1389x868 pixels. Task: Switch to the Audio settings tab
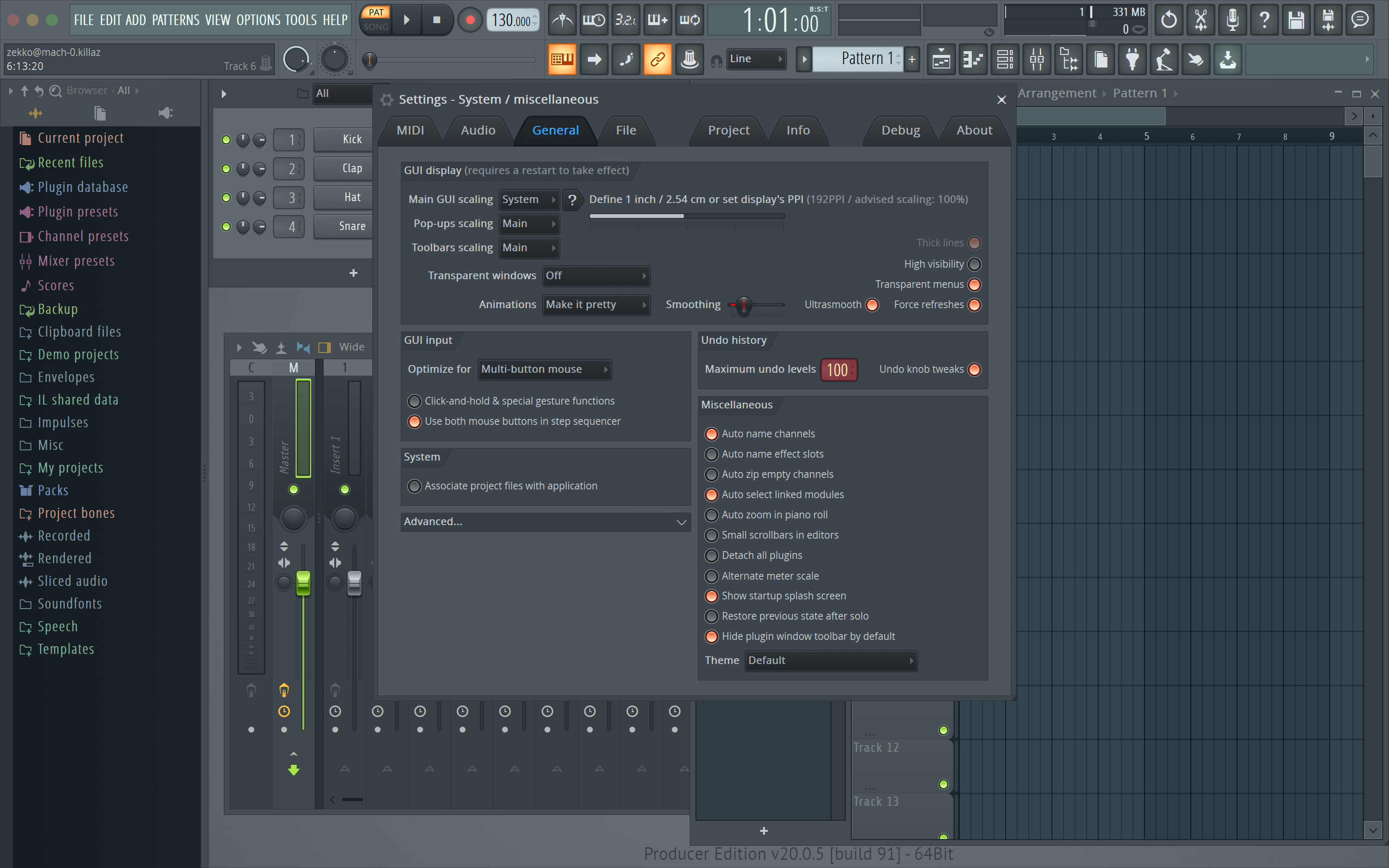tap(478, 131)
